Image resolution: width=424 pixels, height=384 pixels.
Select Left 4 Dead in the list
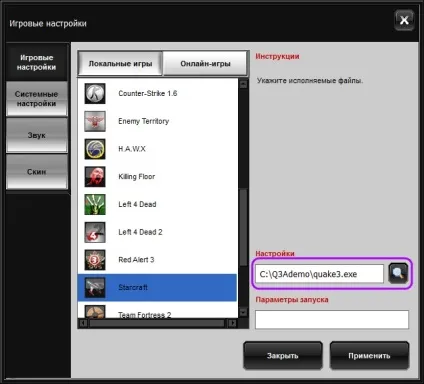158,204
